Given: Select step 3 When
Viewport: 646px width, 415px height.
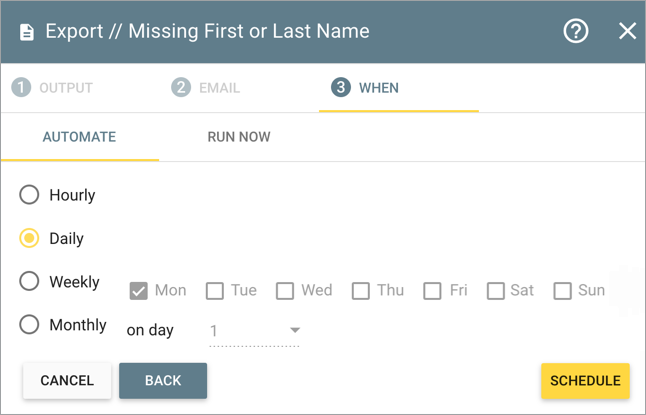Looking at the screenshot, I should click(366, 88).
